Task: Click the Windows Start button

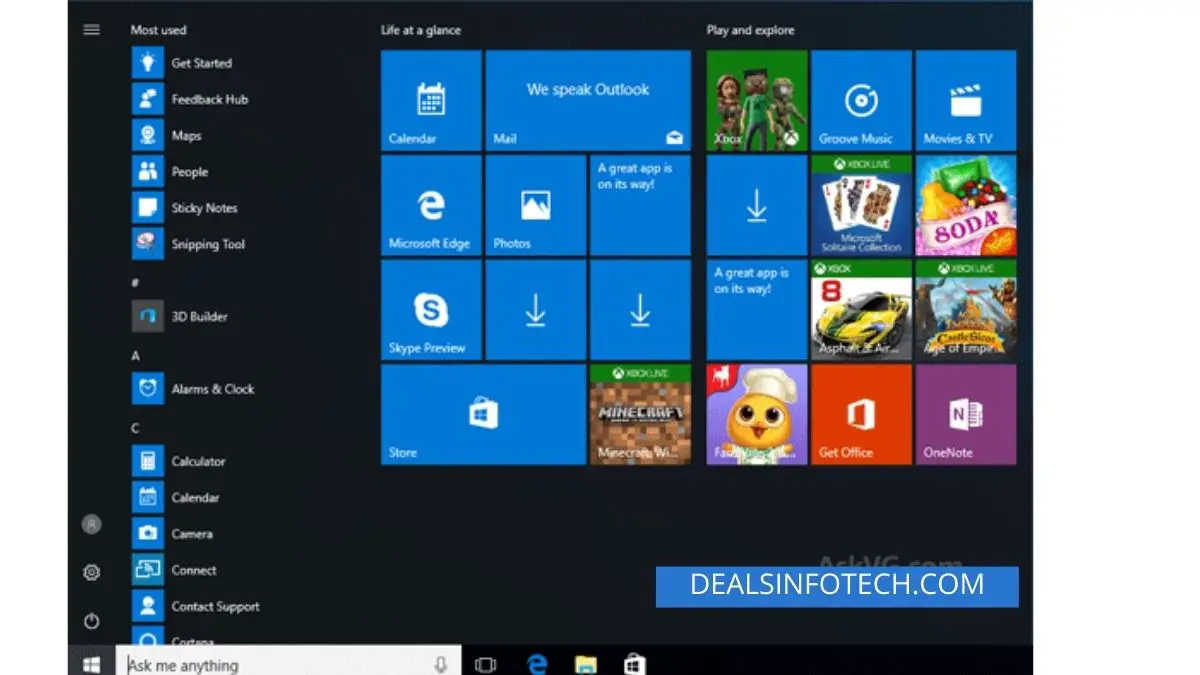Action: tap(92, 663)
